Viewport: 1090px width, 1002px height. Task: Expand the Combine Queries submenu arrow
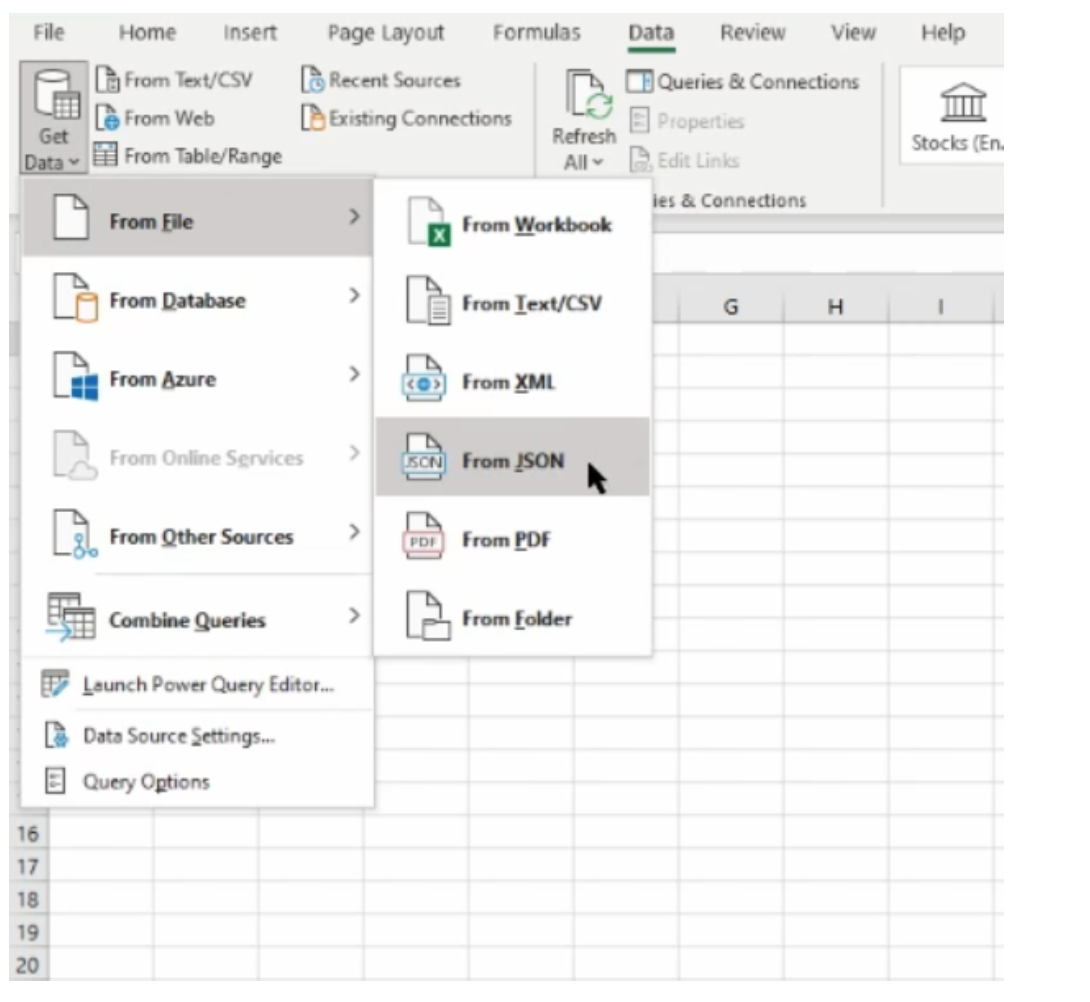click(x=355, y=615)
